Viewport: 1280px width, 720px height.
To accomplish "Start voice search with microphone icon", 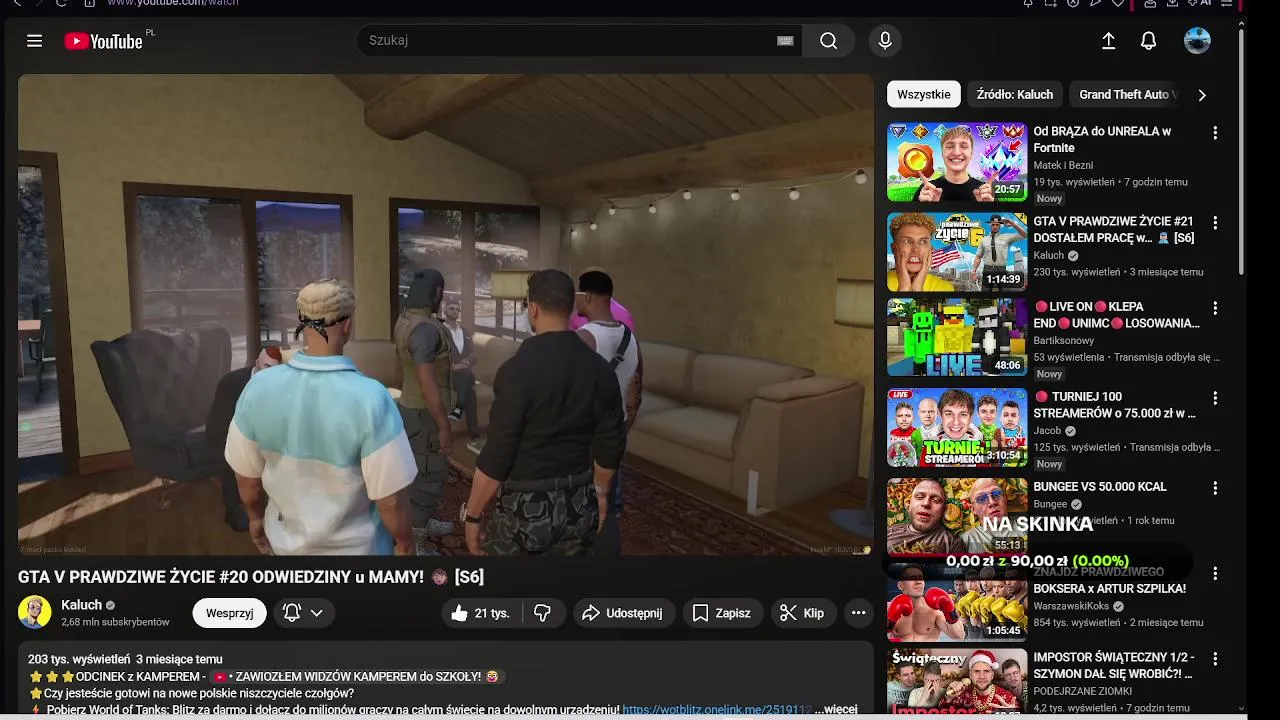I will coord(885,41).
